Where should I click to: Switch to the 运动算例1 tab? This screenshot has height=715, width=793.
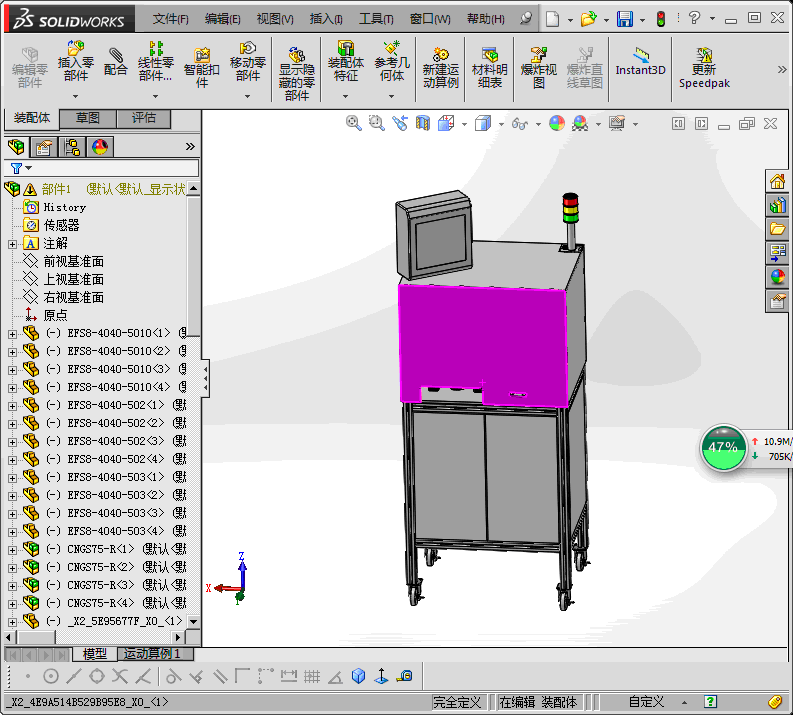(155, 654)
